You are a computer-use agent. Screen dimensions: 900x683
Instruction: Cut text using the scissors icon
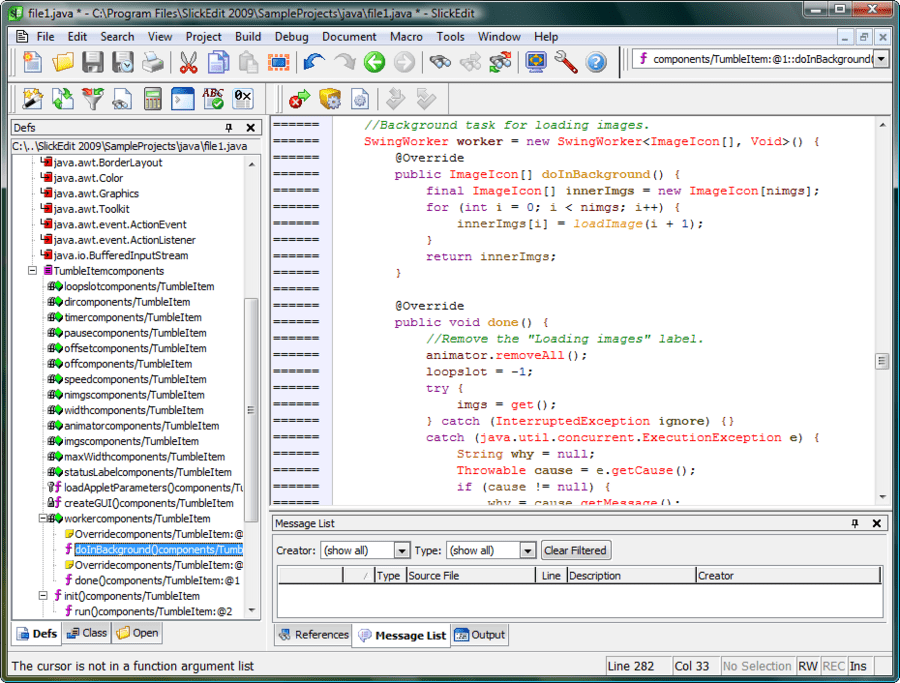186,62
